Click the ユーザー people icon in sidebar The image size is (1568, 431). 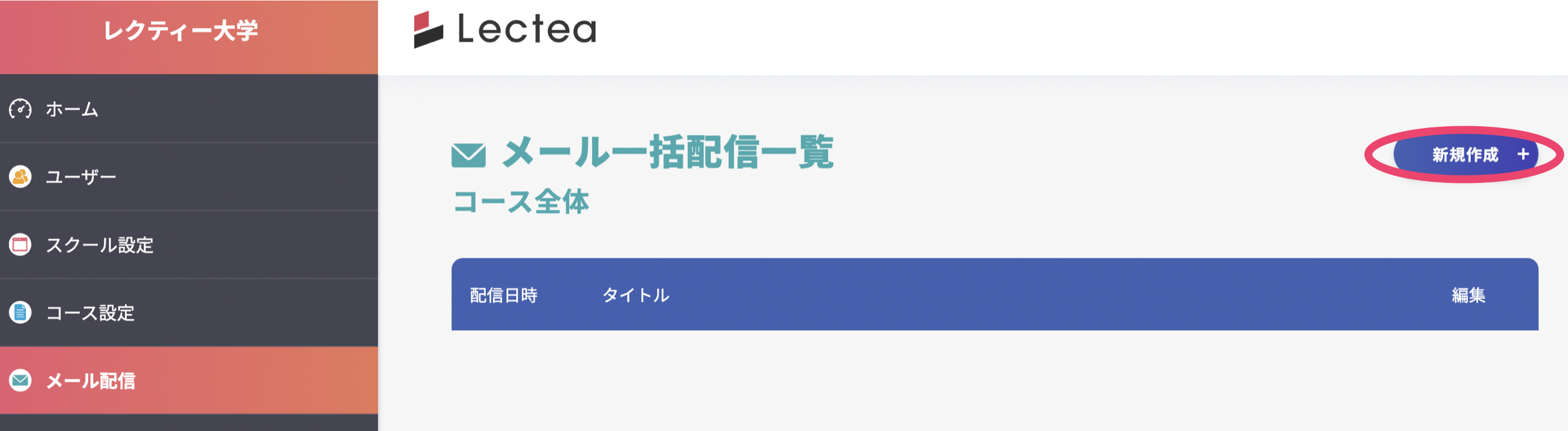tap(20, 177)
